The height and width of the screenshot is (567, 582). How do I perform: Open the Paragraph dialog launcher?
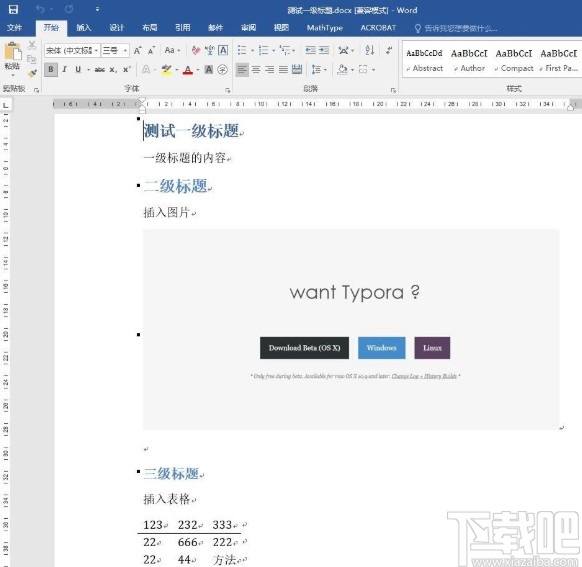coord(393,90)
